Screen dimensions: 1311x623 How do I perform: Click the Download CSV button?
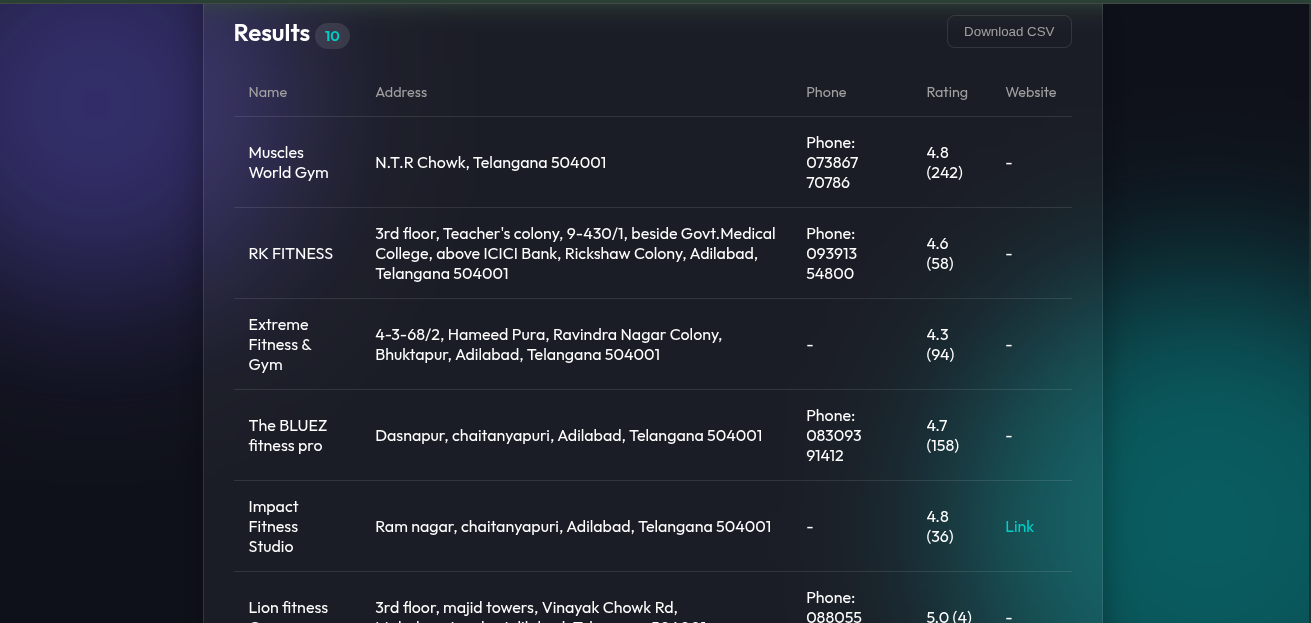1008,32
